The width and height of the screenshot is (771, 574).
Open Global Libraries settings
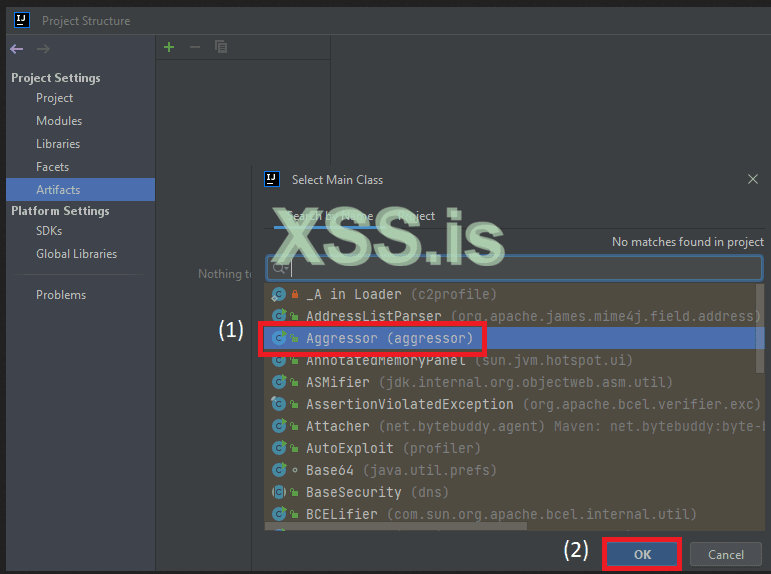(77, 254)
